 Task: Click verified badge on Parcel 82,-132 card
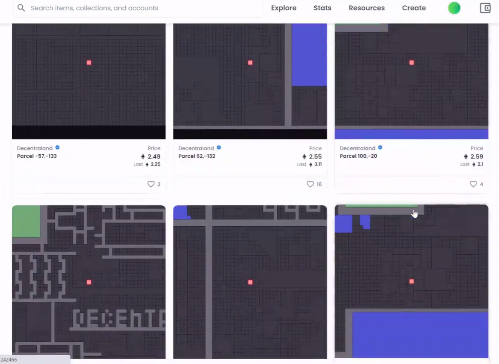click(219, 147)
